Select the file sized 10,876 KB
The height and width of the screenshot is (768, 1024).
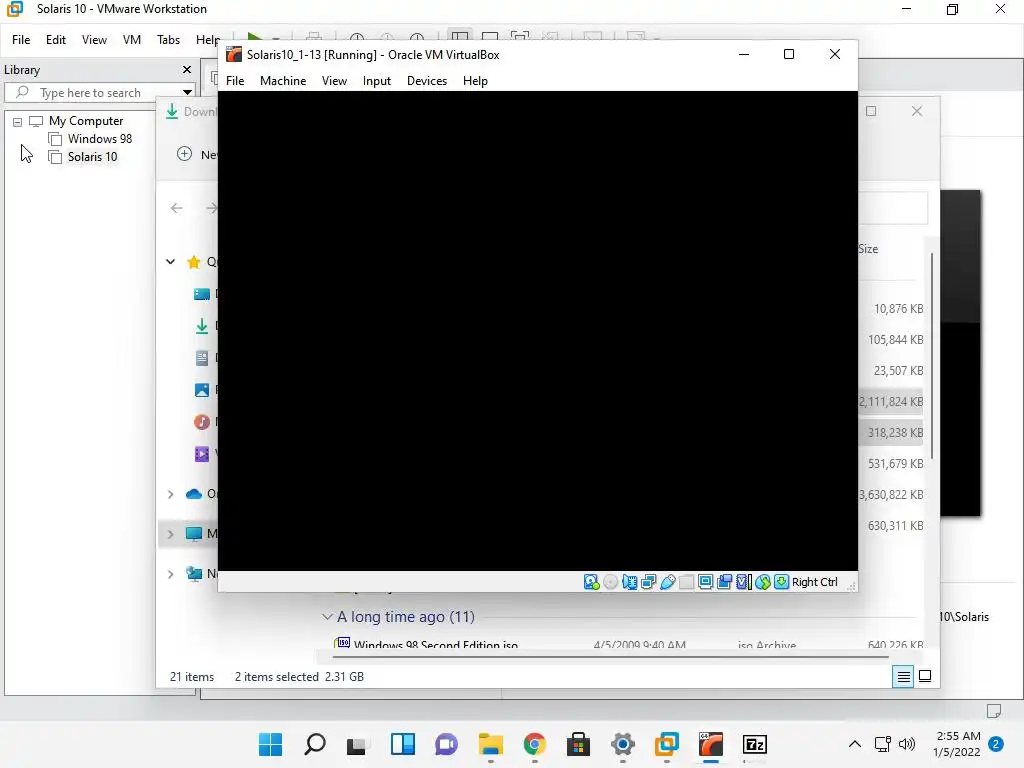tap(899, 308)
